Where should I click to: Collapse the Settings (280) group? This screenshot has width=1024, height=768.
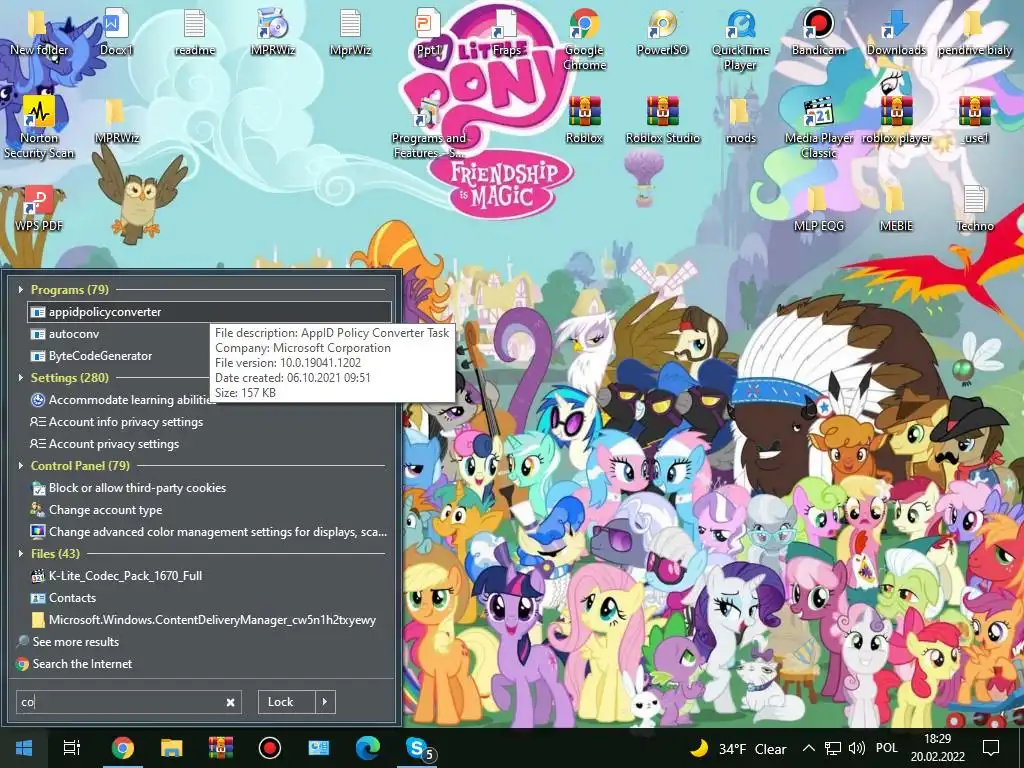(20, 377)
